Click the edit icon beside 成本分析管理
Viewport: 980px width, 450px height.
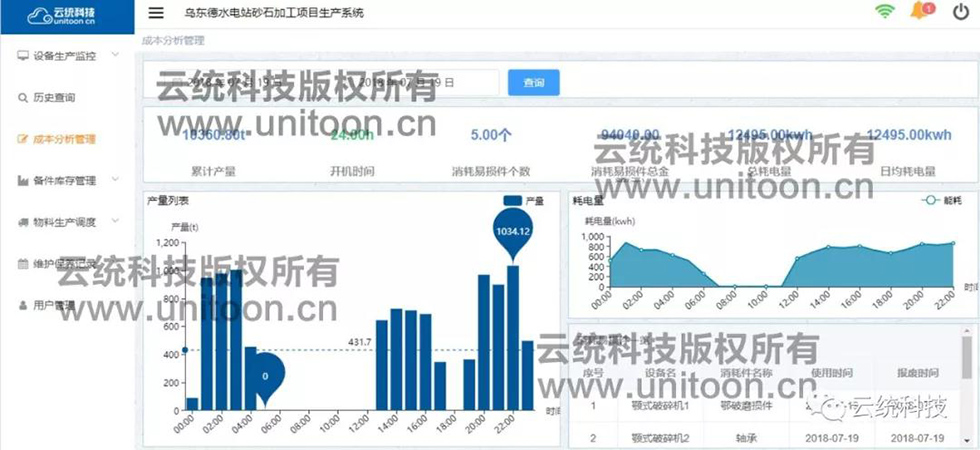point(23,139)
